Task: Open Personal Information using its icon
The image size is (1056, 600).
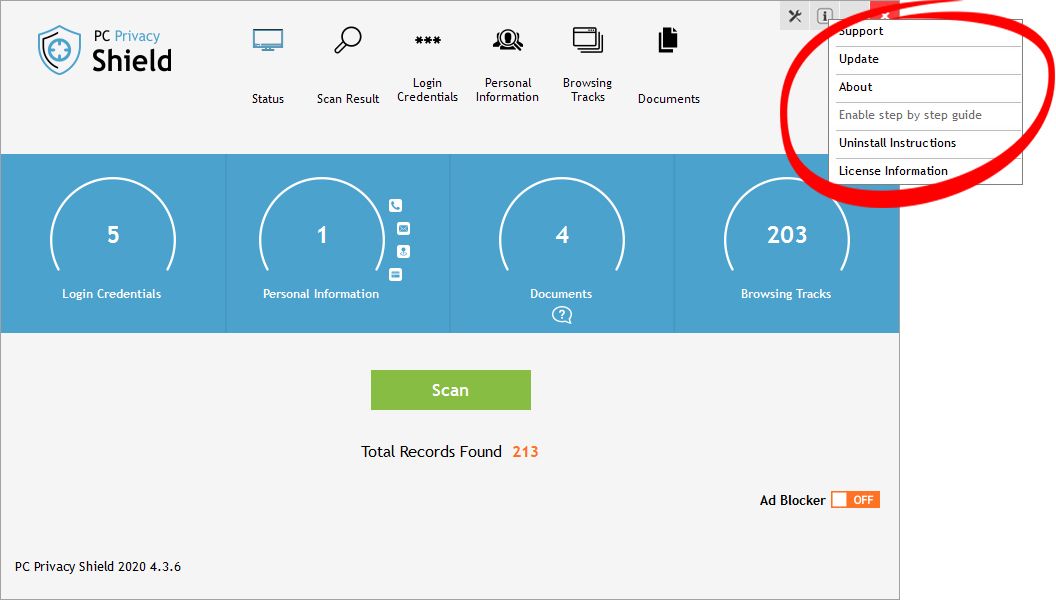Action: 507,39
